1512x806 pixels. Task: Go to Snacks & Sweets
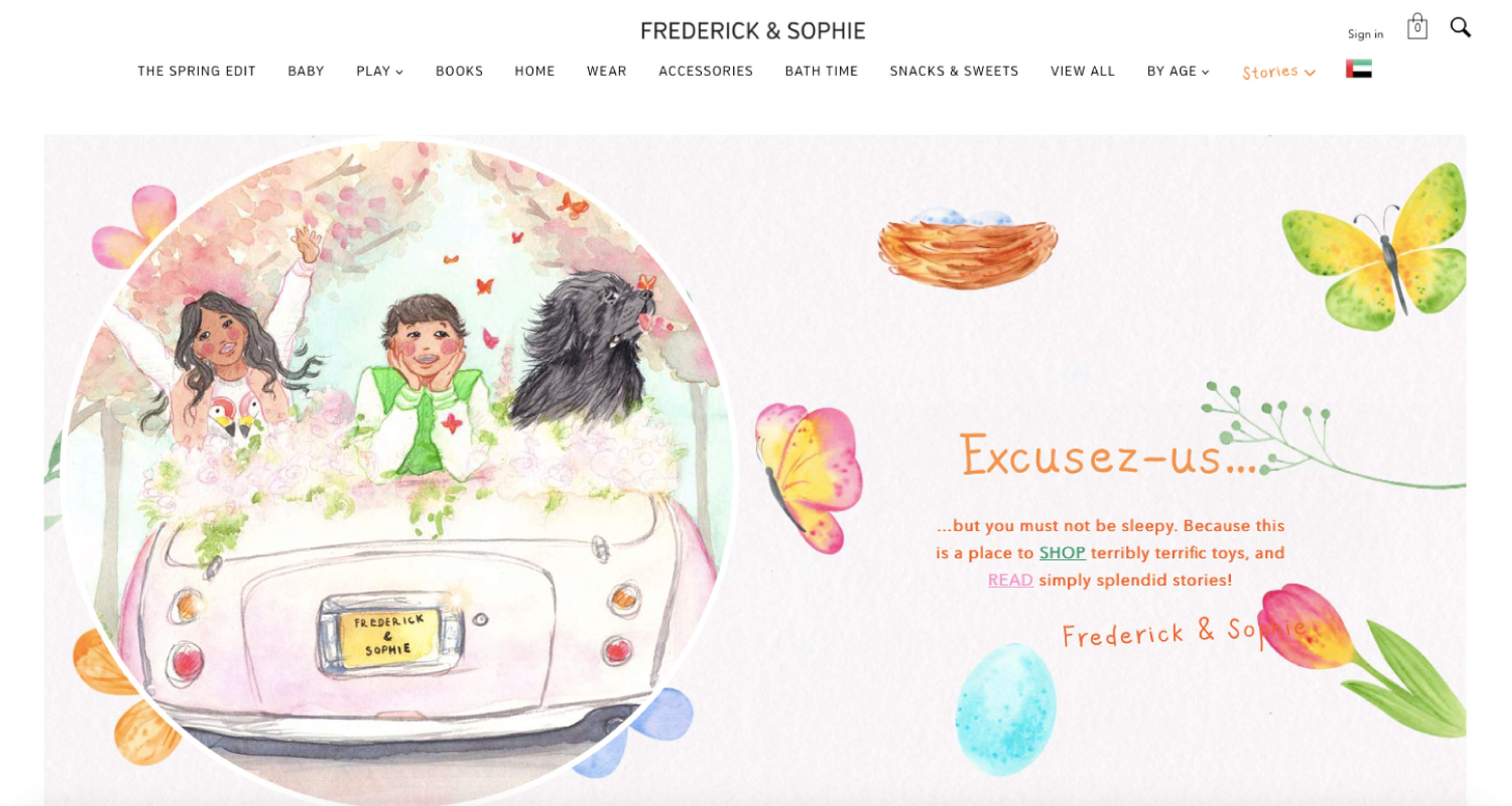coord(954,71)
